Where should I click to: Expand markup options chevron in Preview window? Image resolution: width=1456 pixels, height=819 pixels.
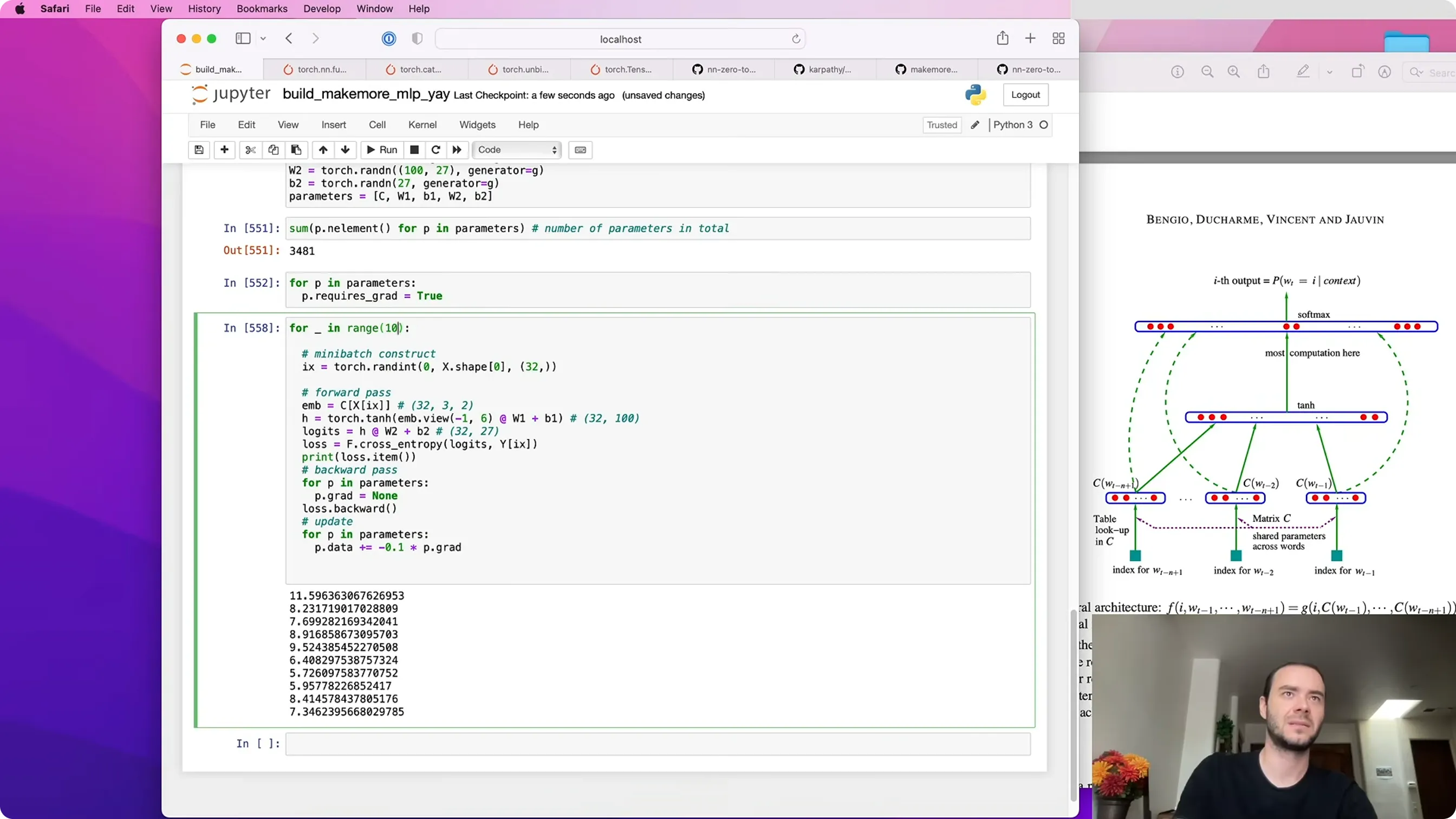(1329, 72)
